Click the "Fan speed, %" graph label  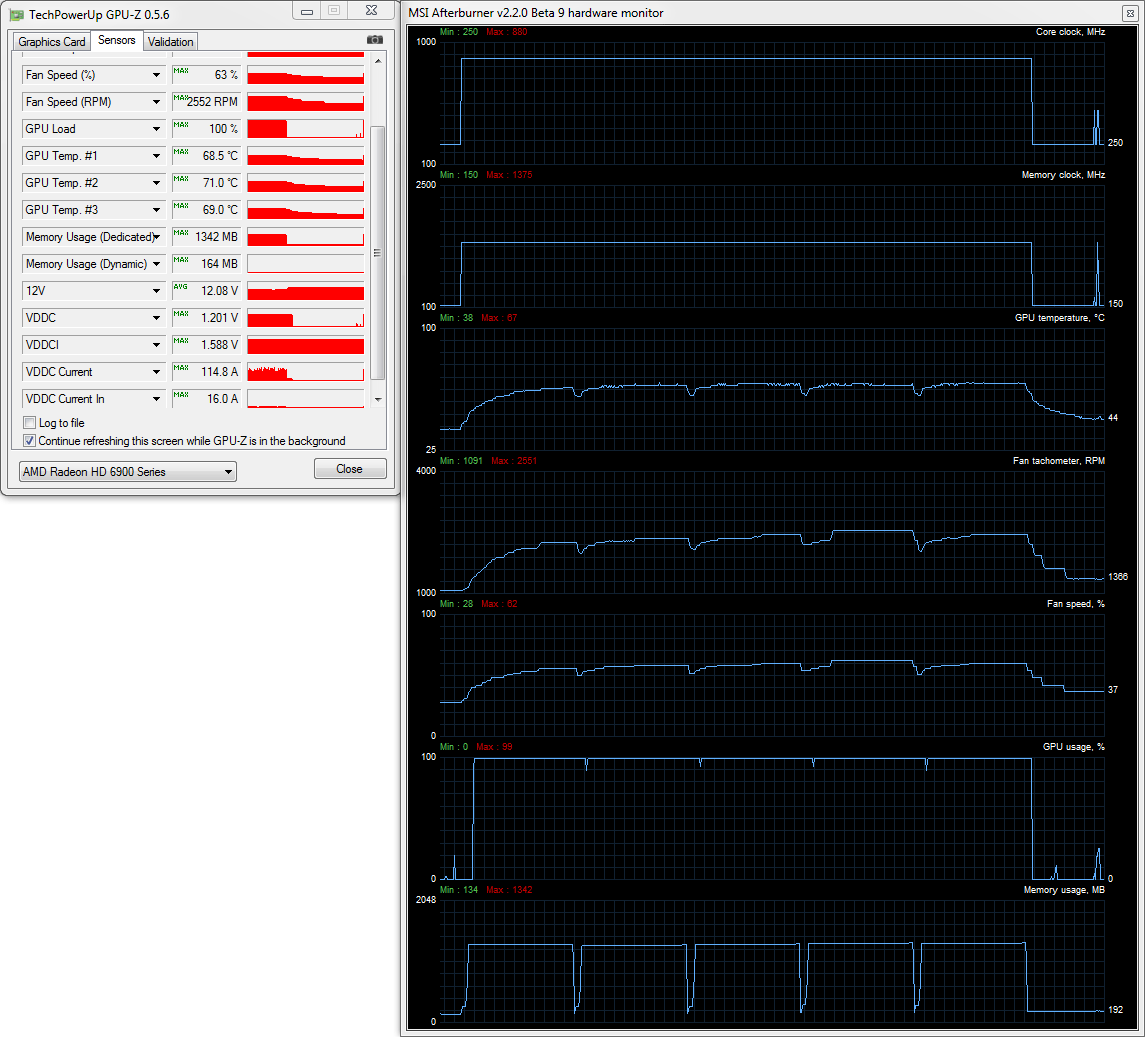click(x=1076, y=605)
